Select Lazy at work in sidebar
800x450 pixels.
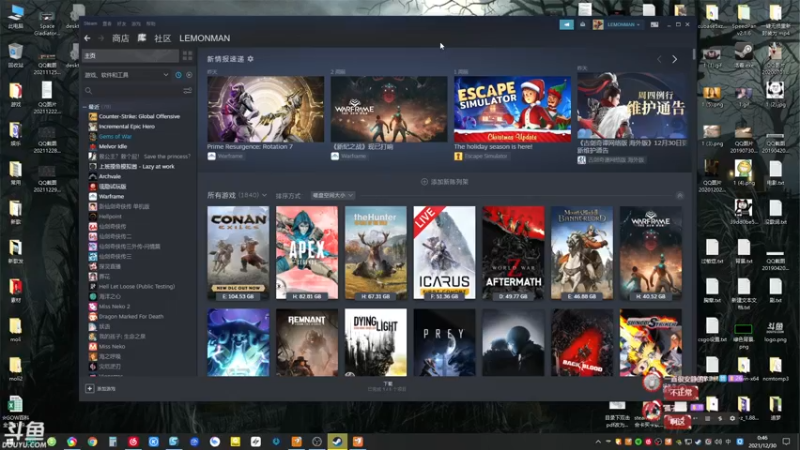pyautogui.click(x=135, y=166)
